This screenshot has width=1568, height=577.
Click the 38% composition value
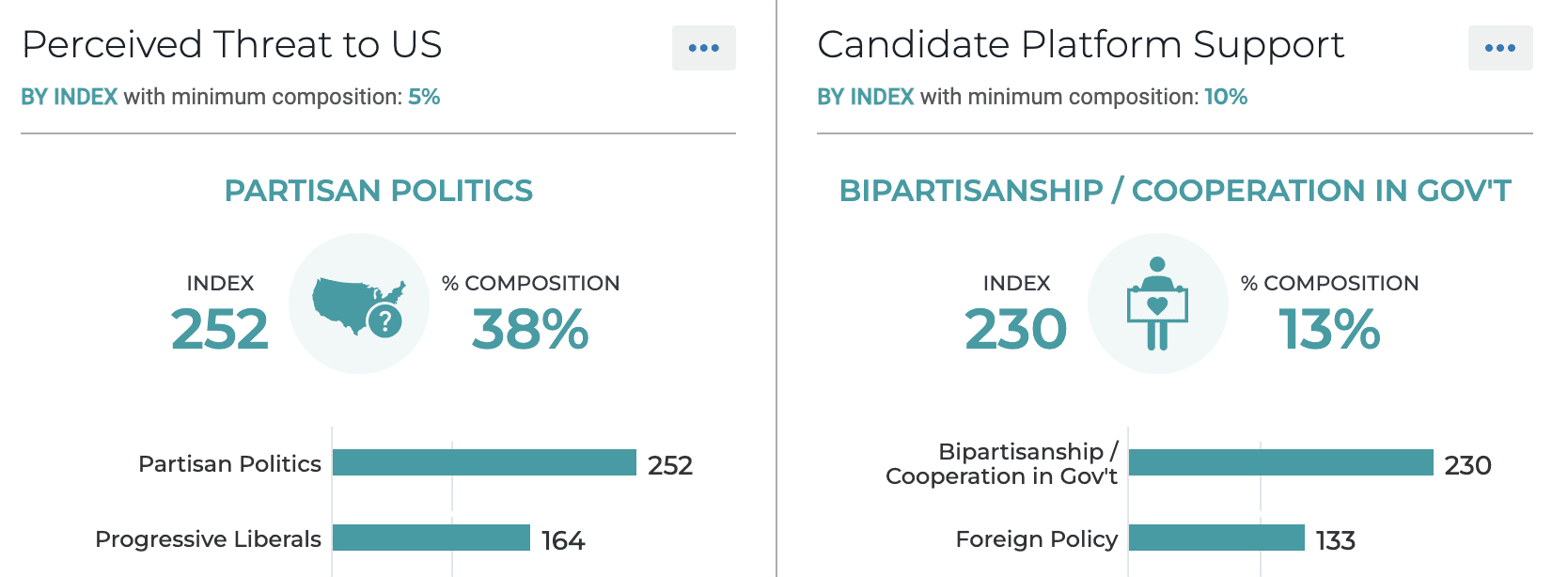tap(530, 330)
